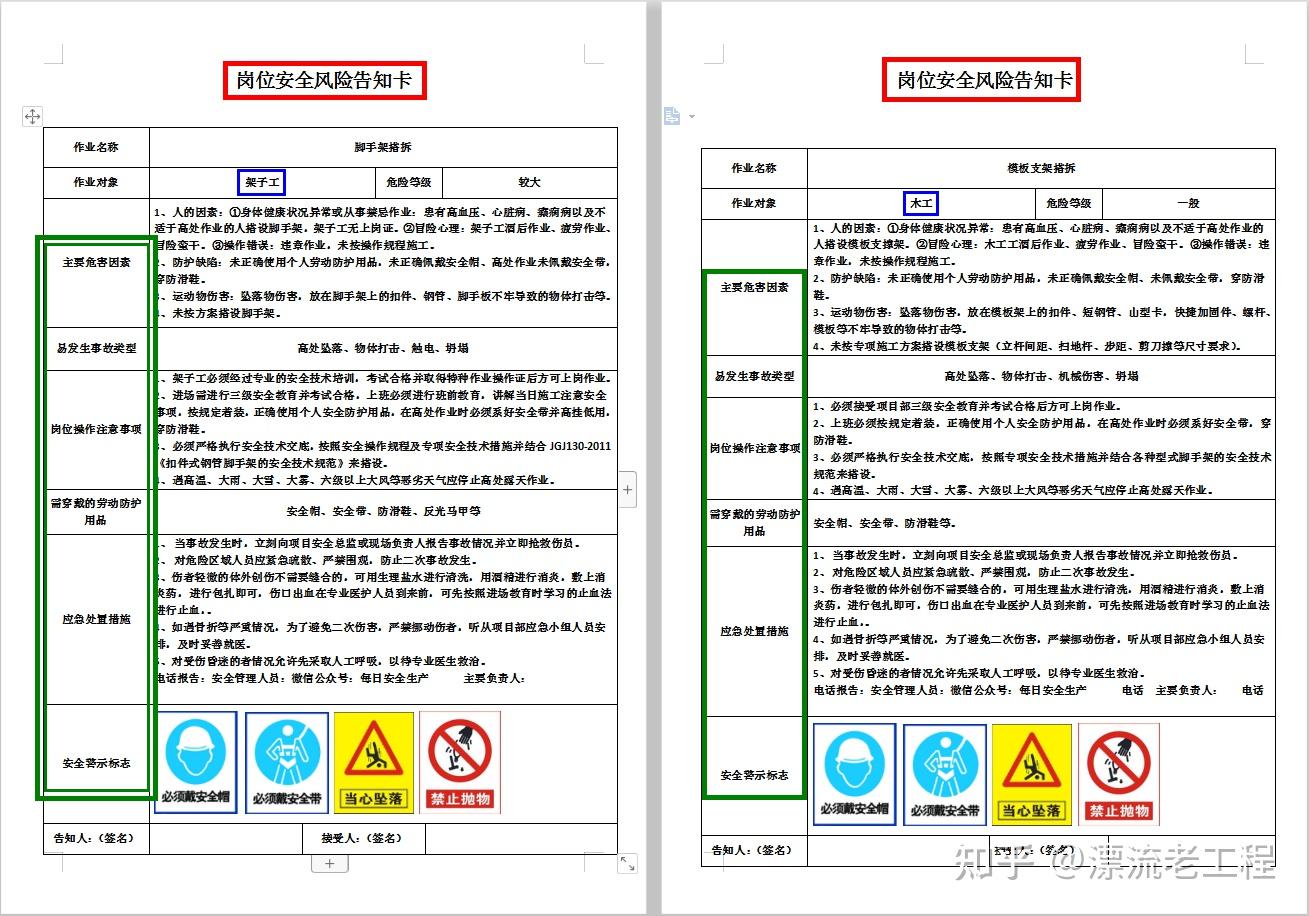Click the 高处坠落、物体打击、触电、坍塌 cell
The image size is (1309, 916).
[383, 349]
